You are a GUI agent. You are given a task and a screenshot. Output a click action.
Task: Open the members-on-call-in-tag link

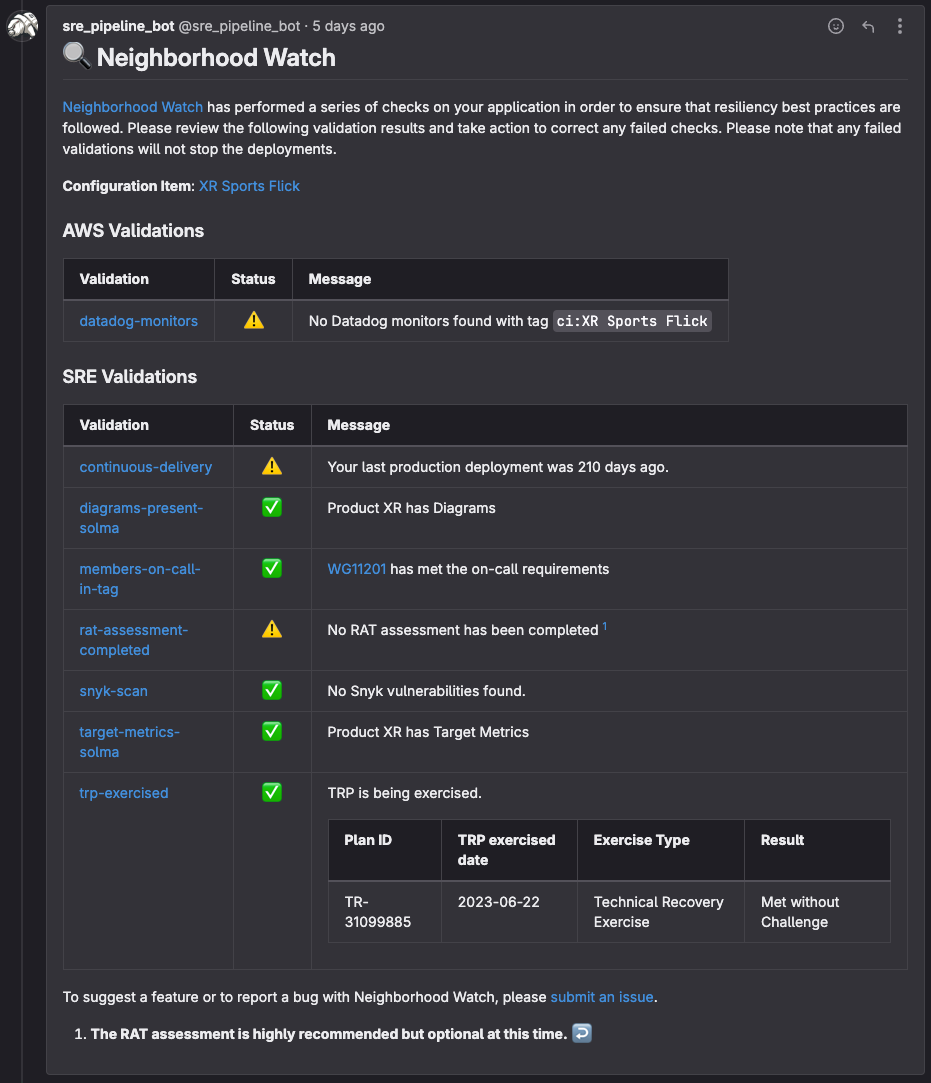coord(140,579)
